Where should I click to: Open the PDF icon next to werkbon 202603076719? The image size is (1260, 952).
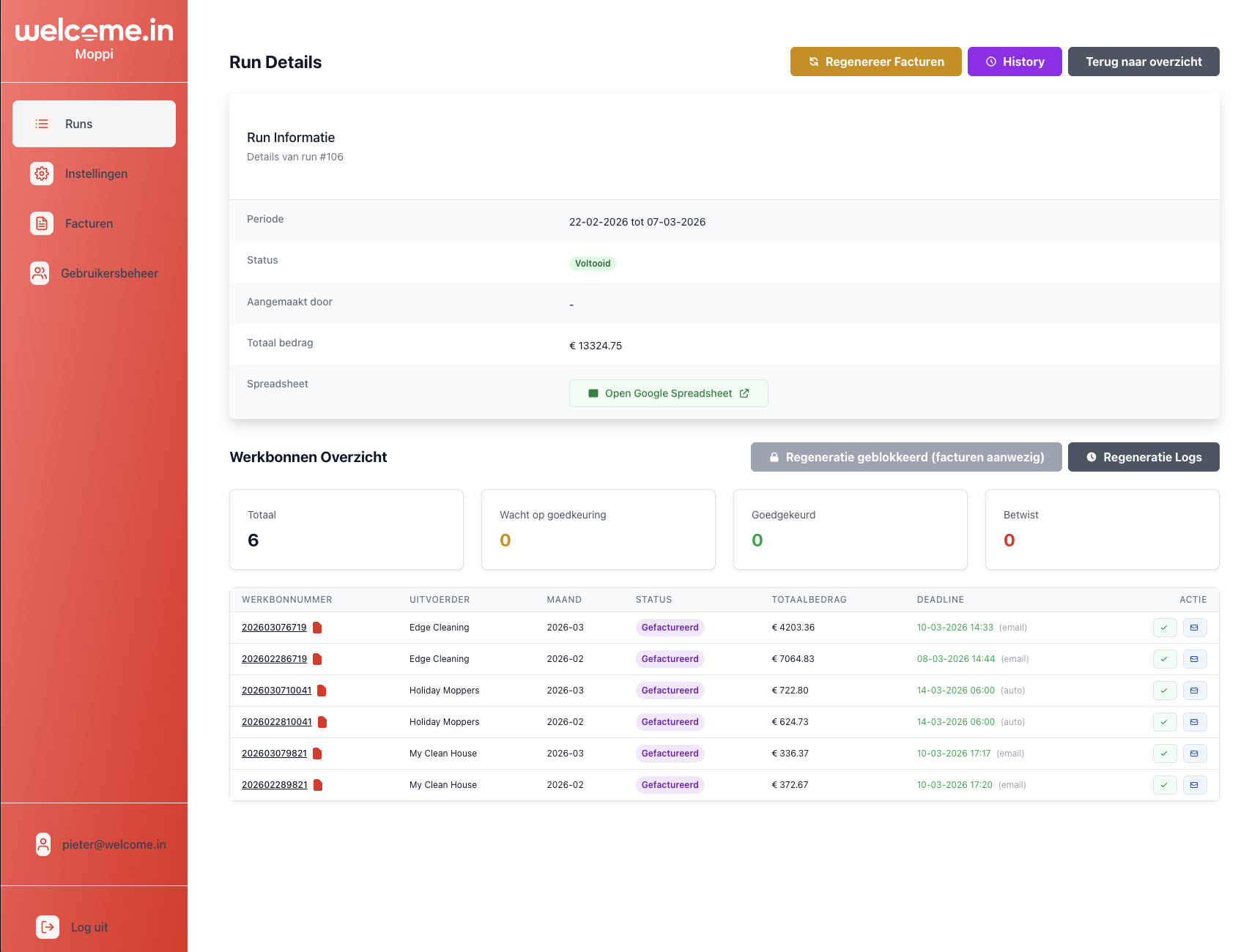[x=318, y=628]
